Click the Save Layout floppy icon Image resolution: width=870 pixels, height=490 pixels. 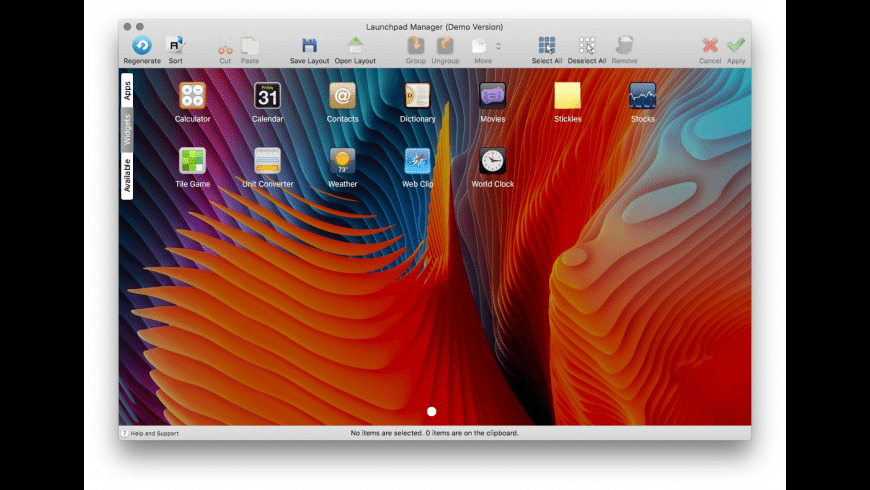pyautogui.click(x=309, y=46)
